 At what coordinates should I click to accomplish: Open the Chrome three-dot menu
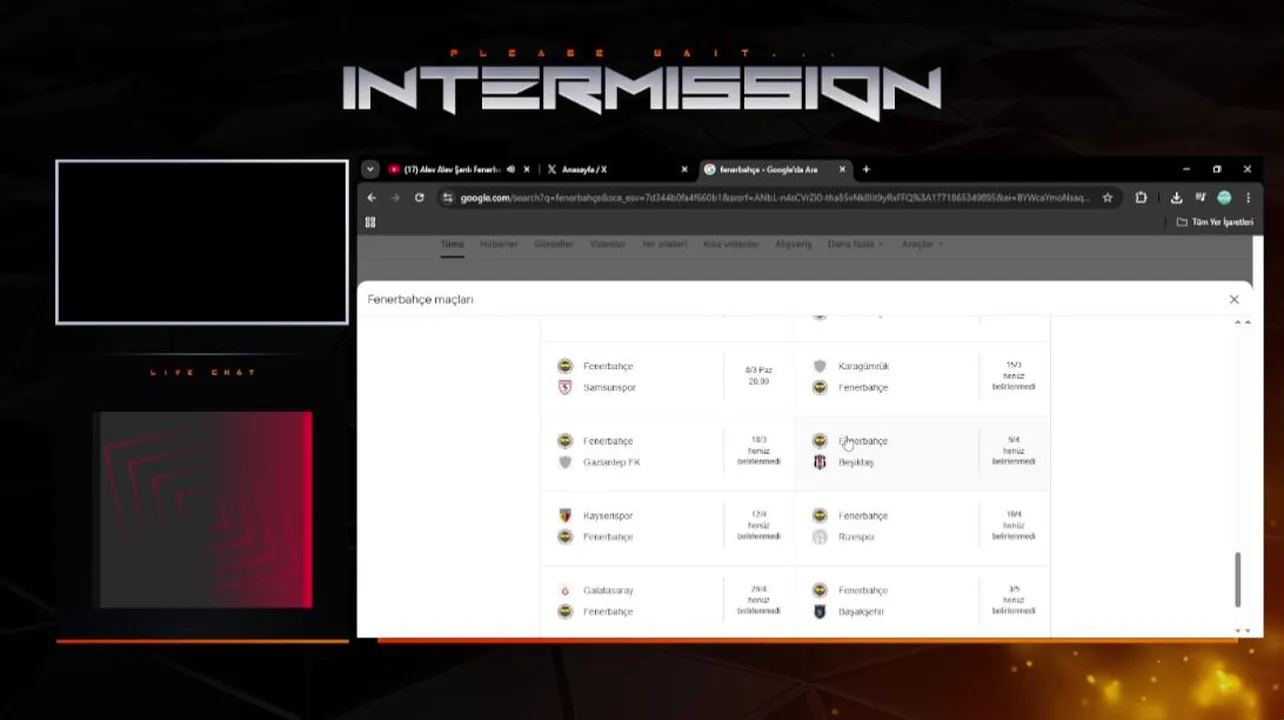(1247, 198)
